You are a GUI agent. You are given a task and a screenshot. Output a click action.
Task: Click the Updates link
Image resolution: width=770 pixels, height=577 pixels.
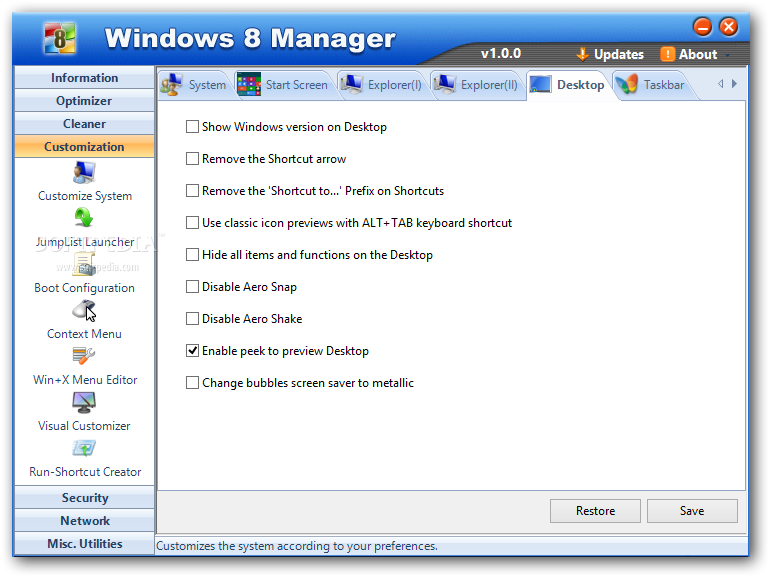(619, 54)
